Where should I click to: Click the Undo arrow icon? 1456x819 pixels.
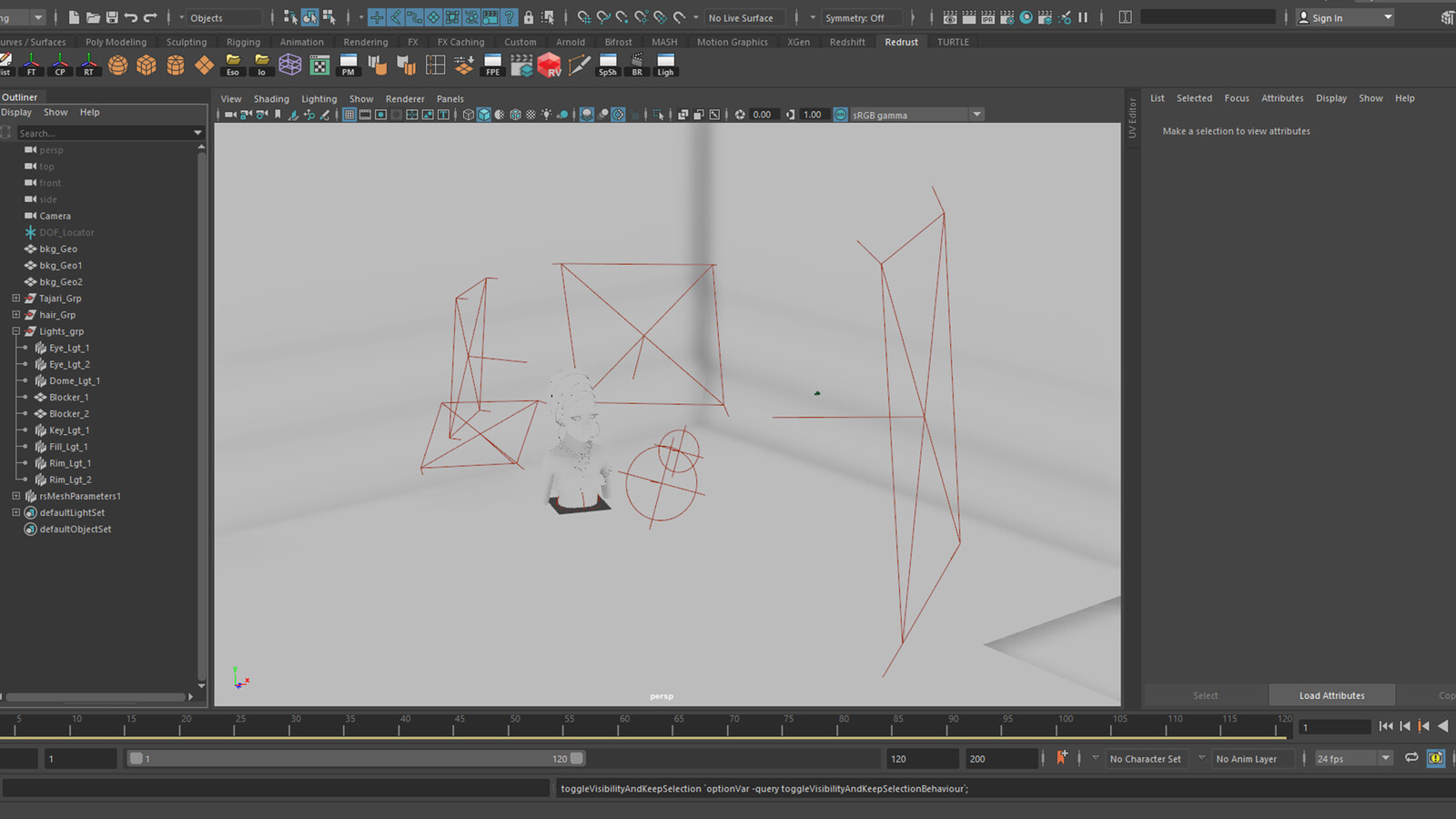[131, 17]
